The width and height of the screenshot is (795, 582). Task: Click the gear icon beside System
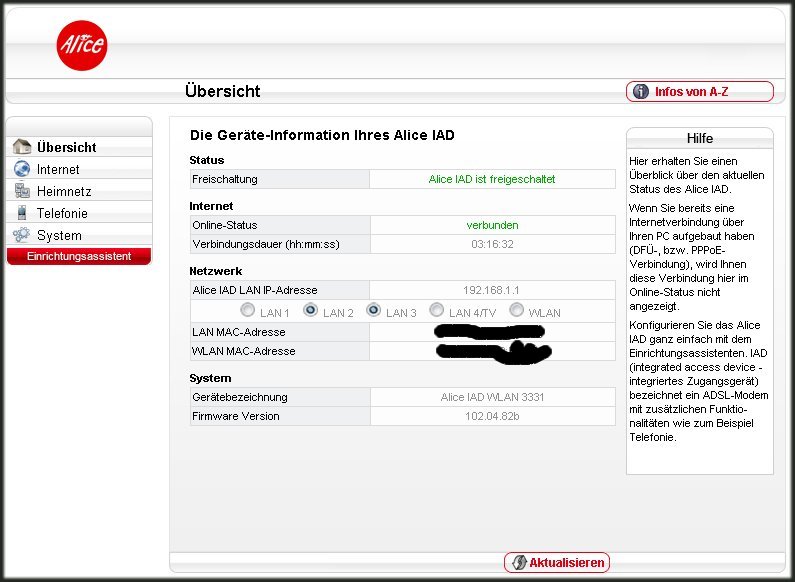point(22,235)
